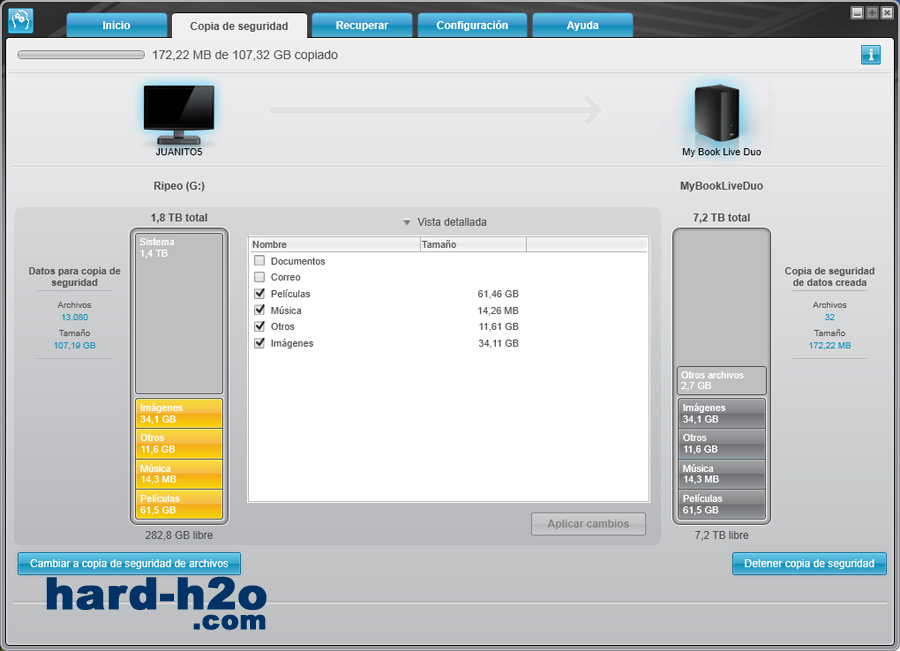
Task: Click Cambiar a copia de seguridad de archivos
Action: point(129,563)
